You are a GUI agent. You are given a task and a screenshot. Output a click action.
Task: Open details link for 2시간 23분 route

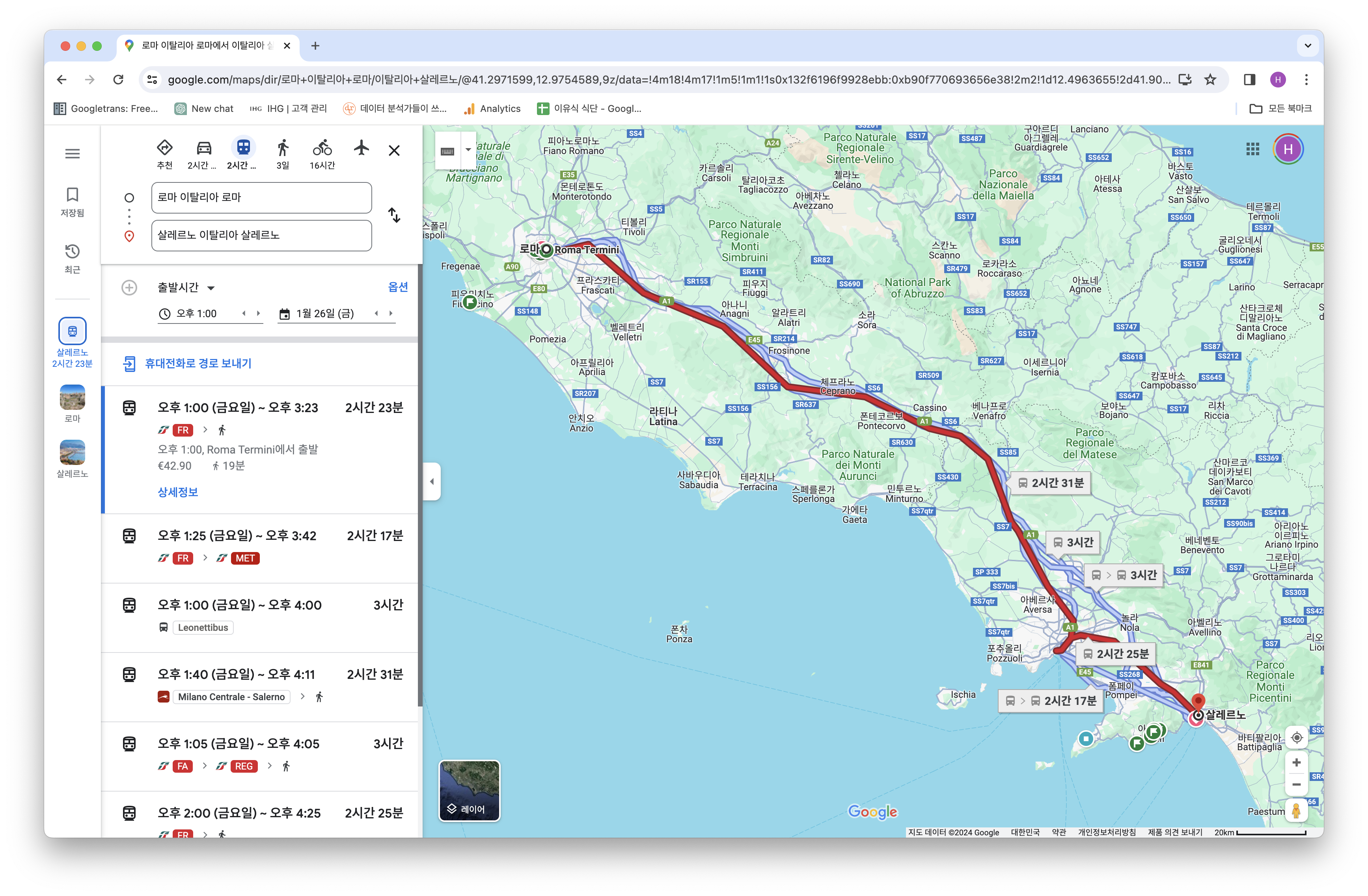click(178, 492)
